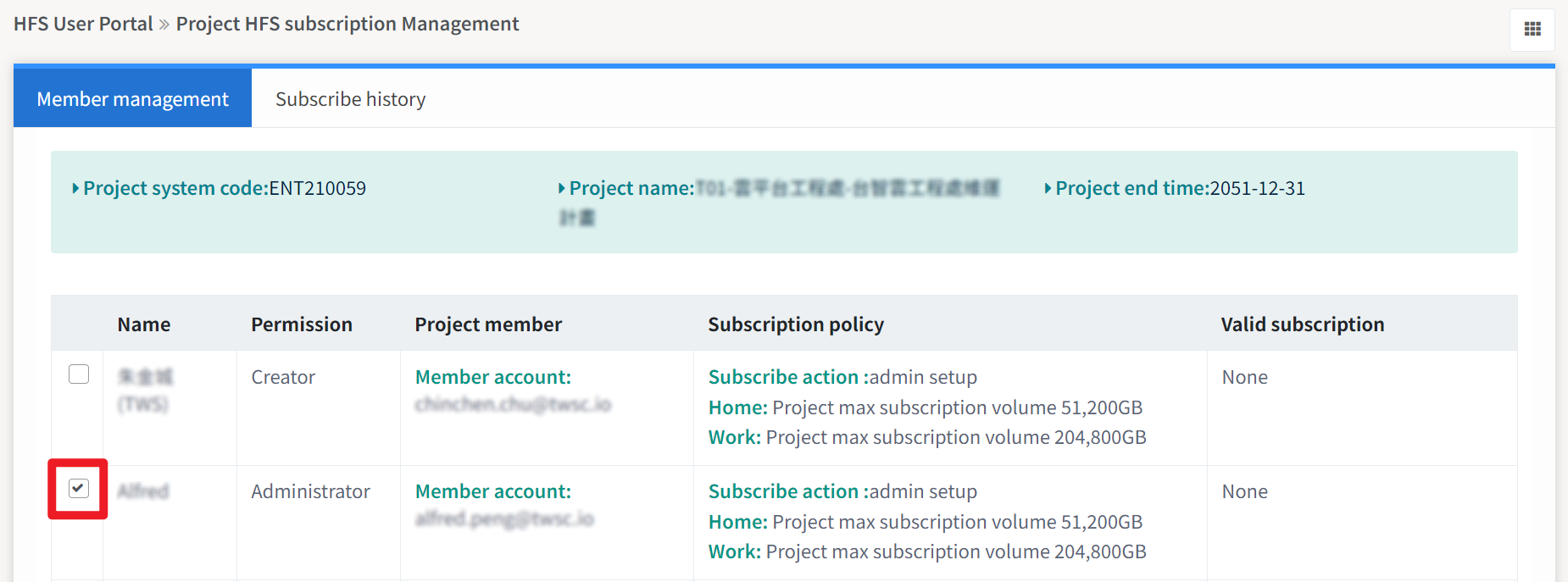Select Creator row Work volume 204,800GB
The image size is (1568, 582).
(927, 437)
